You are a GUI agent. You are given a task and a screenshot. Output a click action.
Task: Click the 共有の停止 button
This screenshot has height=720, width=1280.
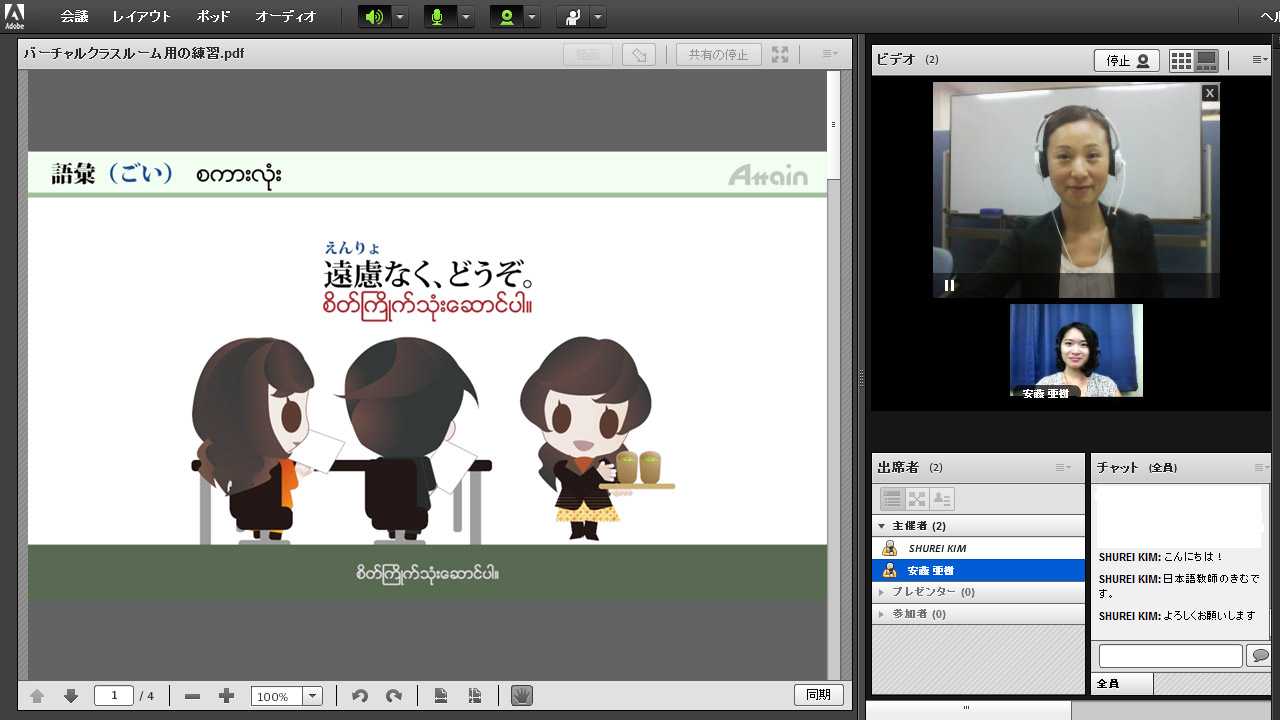[x=718, y=55]
